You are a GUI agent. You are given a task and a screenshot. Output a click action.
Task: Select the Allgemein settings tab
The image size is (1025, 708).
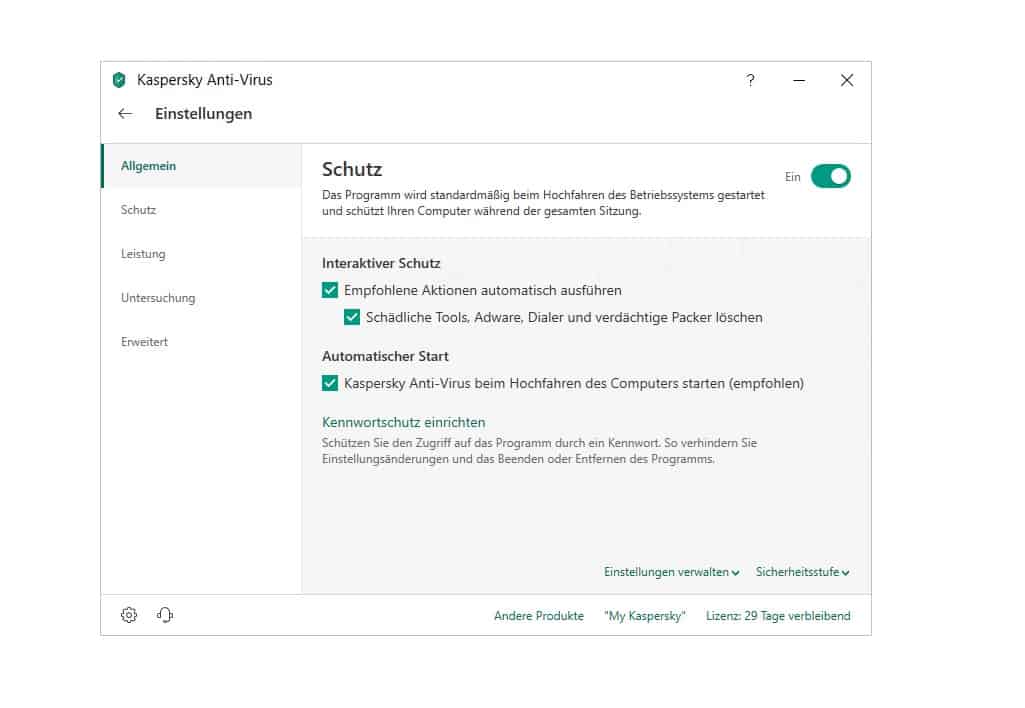pos(201,166)
